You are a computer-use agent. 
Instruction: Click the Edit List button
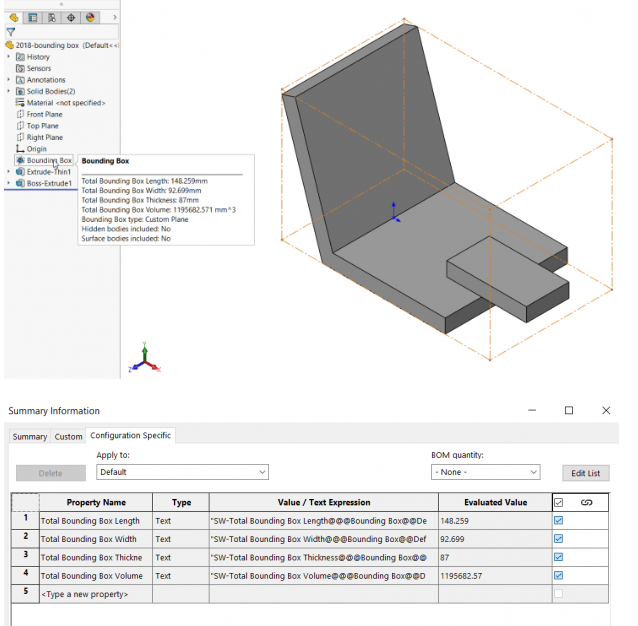585,472
